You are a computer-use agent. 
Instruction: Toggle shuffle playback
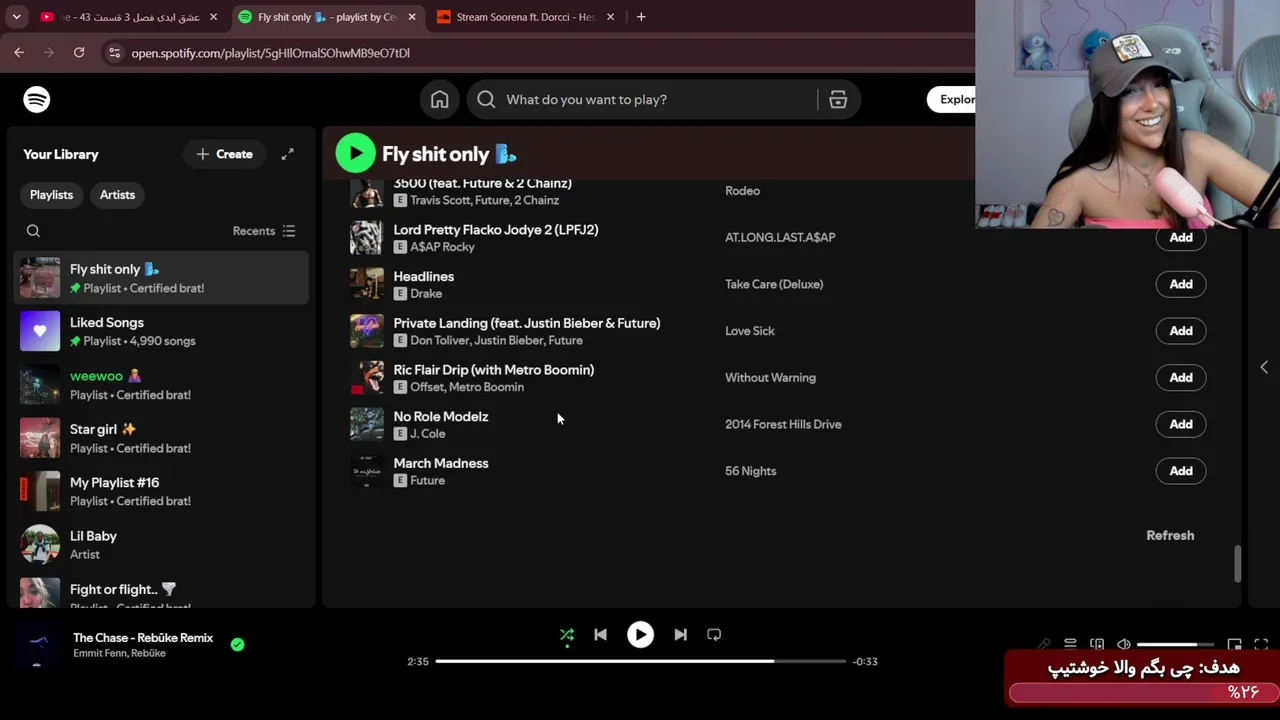pyautogui.click(x=567, y=635)
